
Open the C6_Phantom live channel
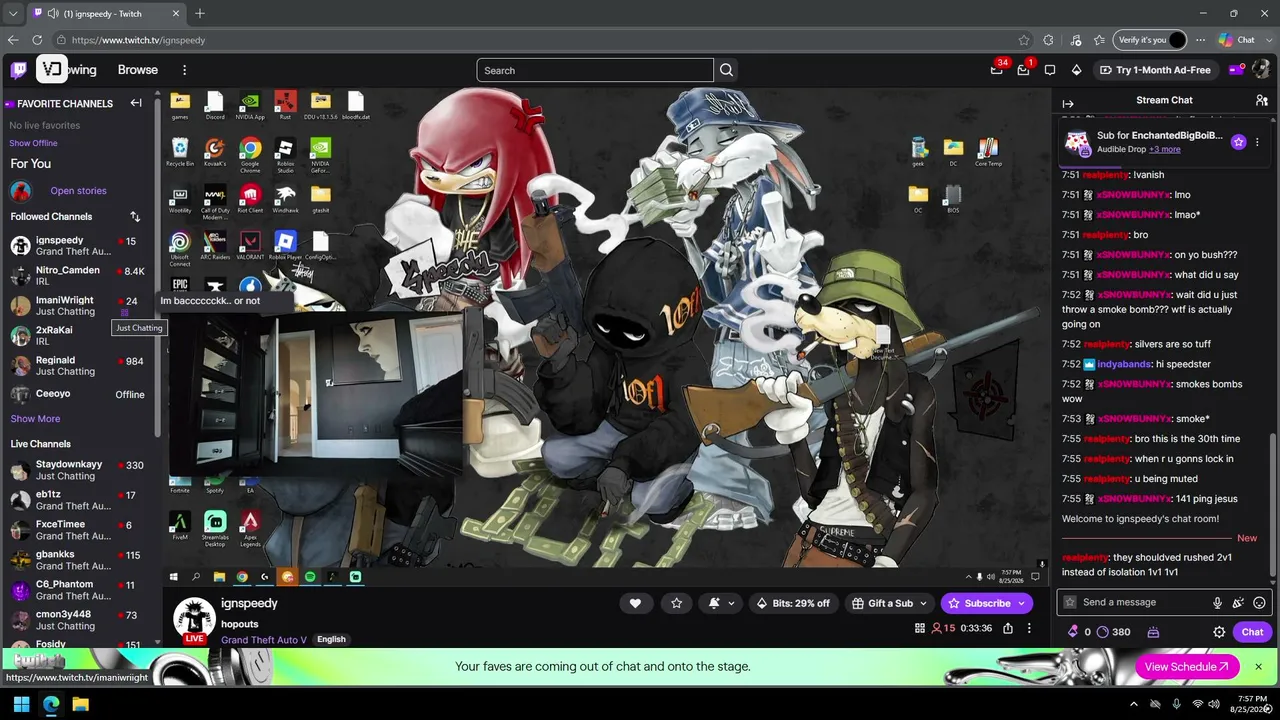click(78, 590)
